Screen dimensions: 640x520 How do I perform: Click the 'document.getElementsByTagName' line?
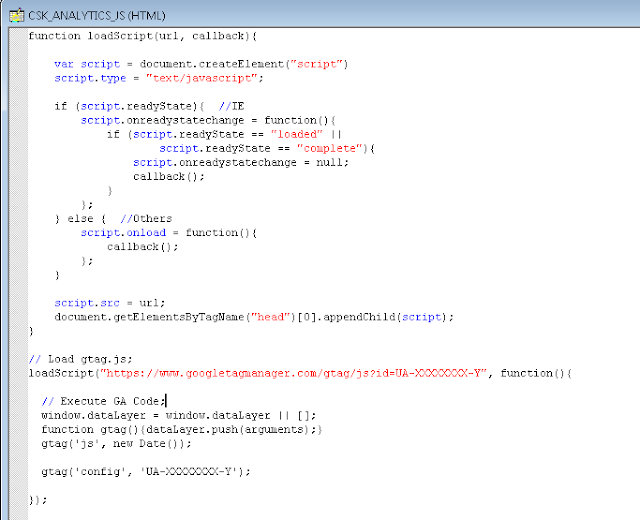coord(254,317)
